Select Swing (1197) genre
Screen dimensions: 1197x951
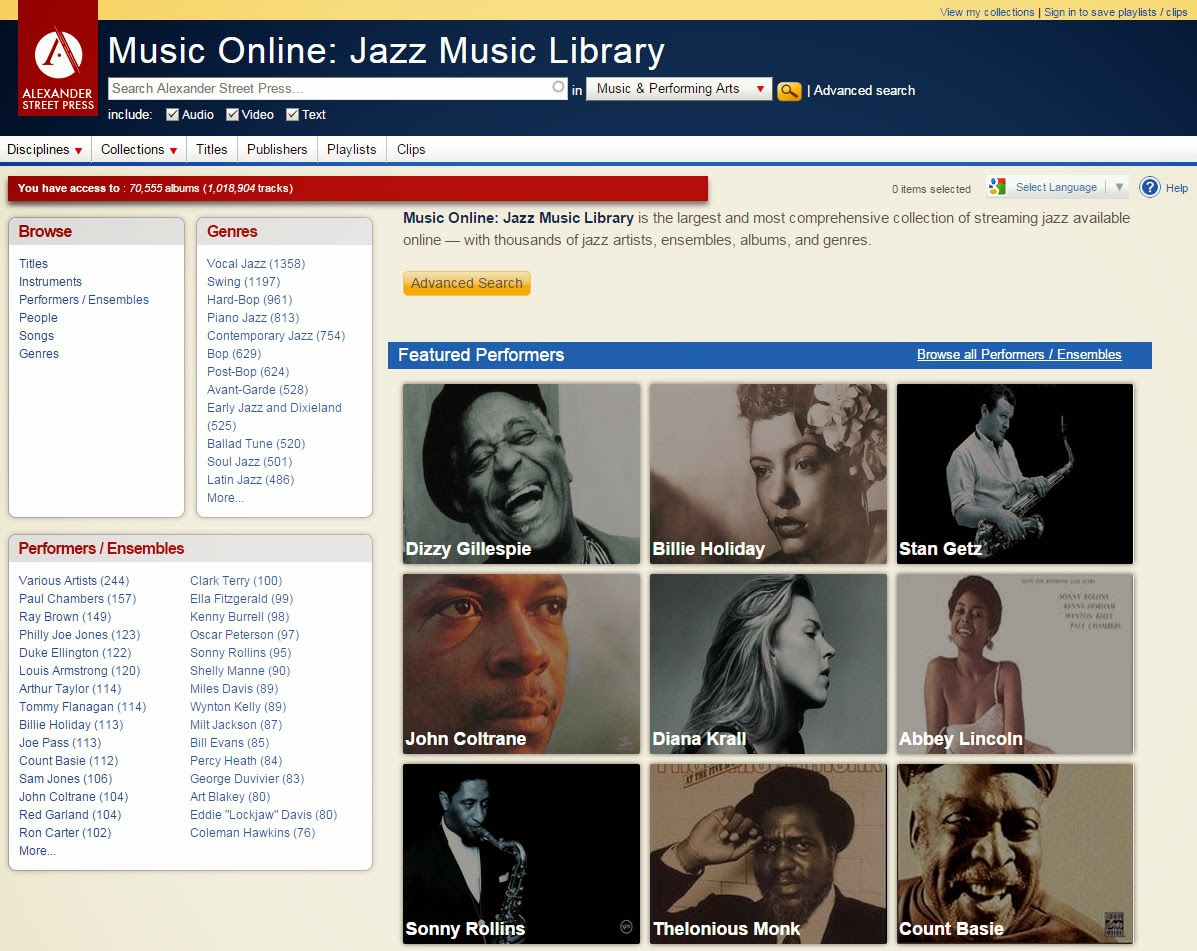(244, 282)
